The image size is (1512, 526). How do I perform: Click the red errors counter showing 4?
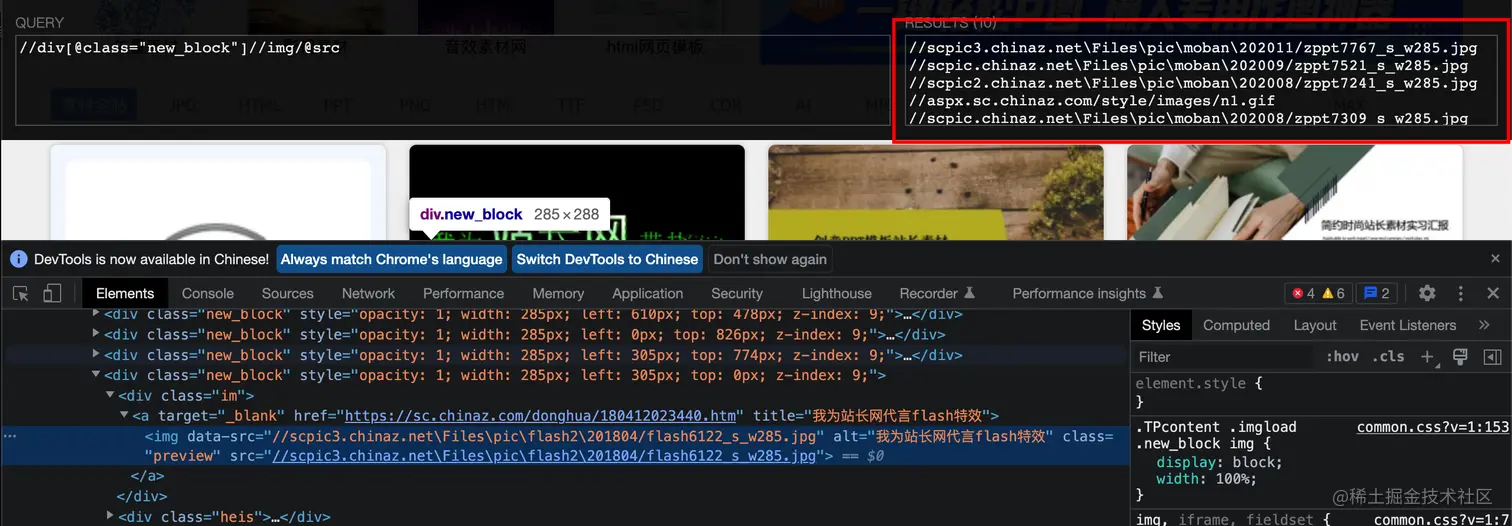point(1303,293)
